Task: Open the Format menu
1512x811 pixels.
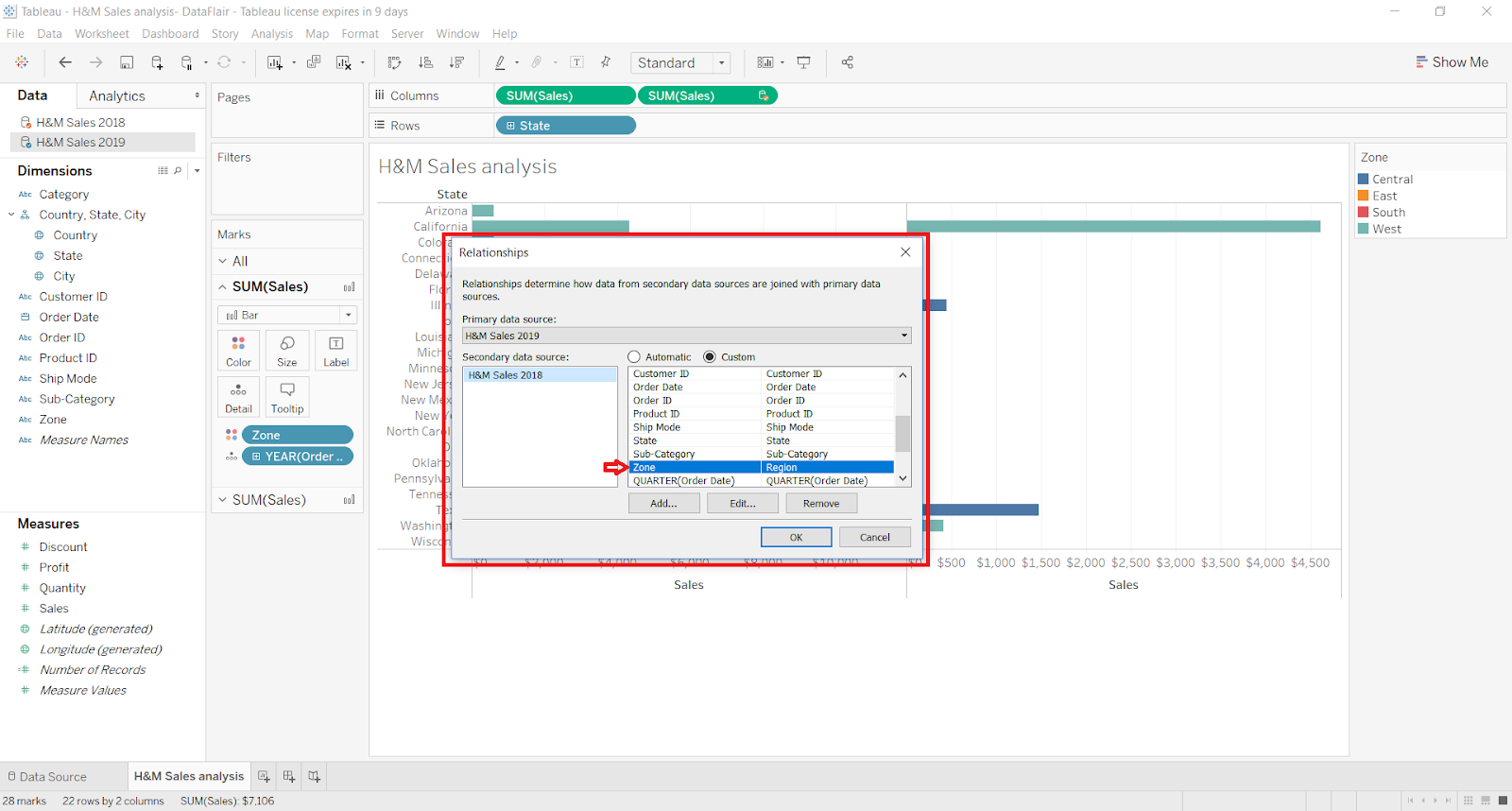Action: pos(360,34)
